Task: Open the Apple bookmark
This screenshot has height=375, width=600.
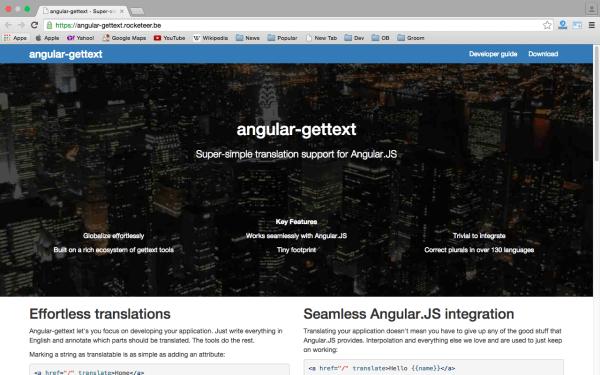Action: click(x=47, y=38)
